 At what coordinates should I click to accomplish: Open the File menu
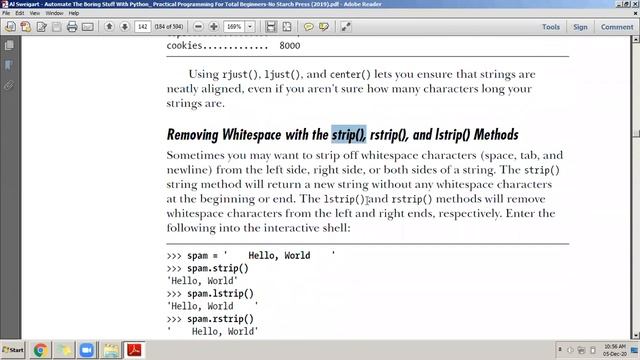coord(6,13)
